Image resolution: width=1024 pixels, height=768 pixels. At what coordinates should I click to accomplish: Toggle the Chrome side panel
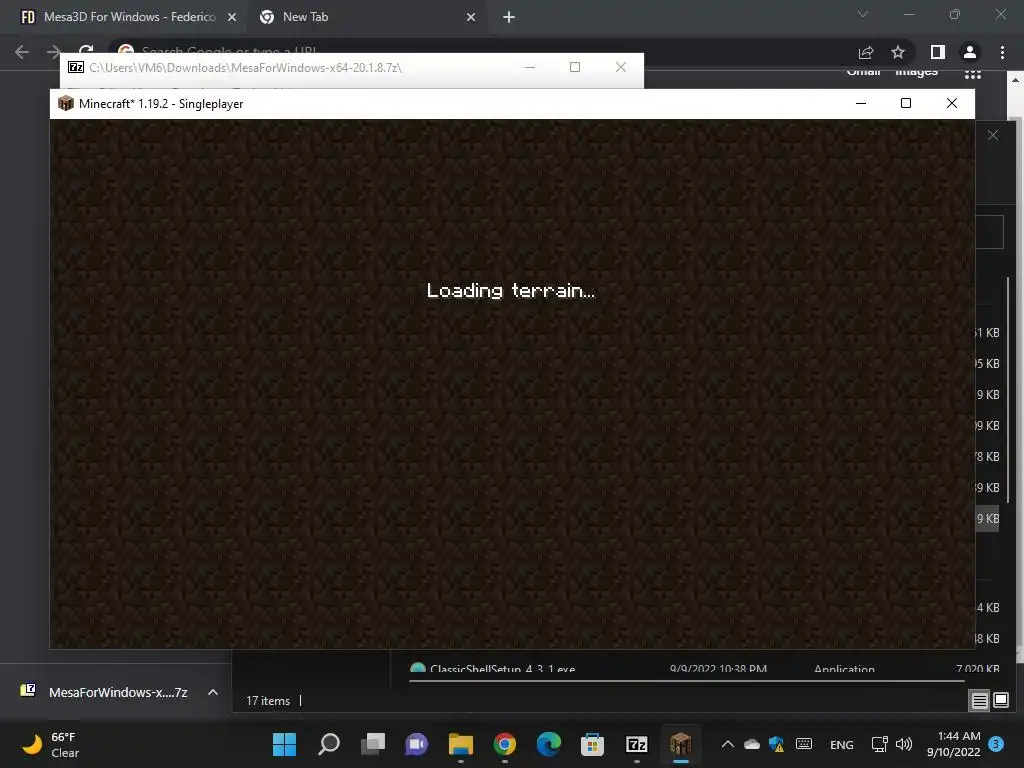[x=938, y=52]
